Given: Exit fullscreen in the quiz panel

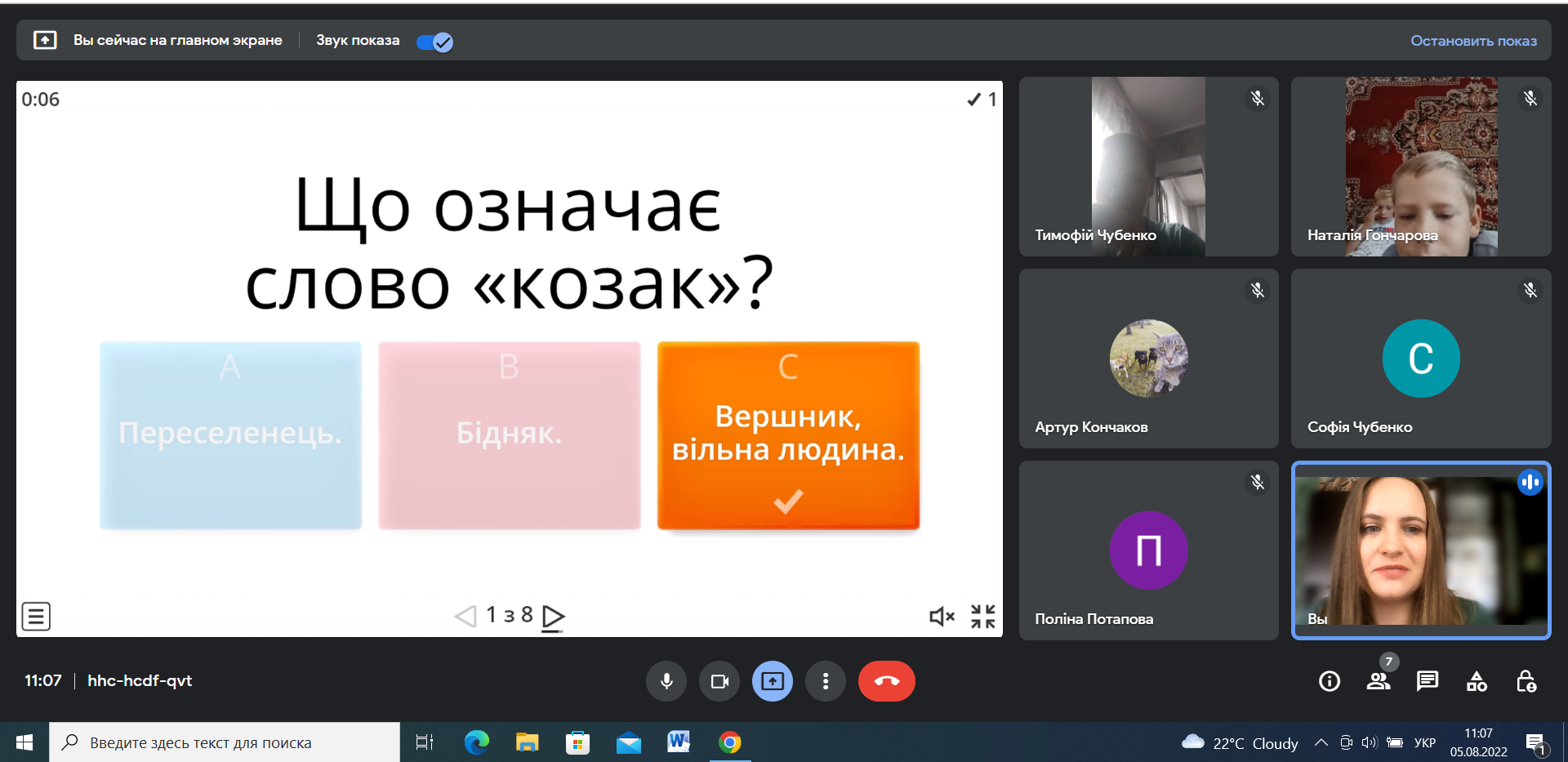Looking at the screenshot, I should tap(983, 617).
